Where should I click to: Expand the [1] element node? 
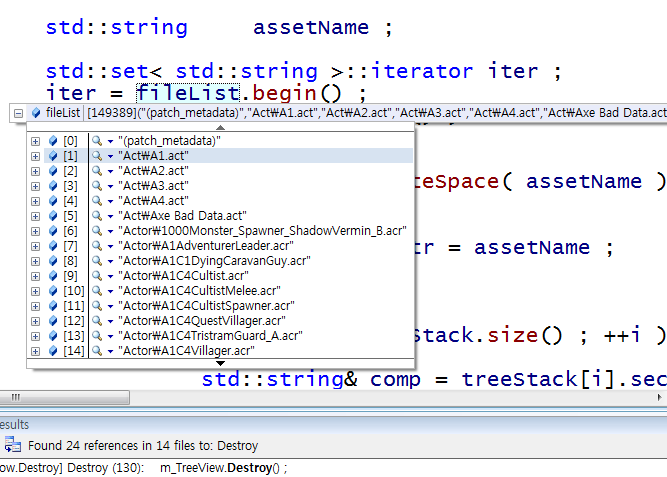[35, 156]
